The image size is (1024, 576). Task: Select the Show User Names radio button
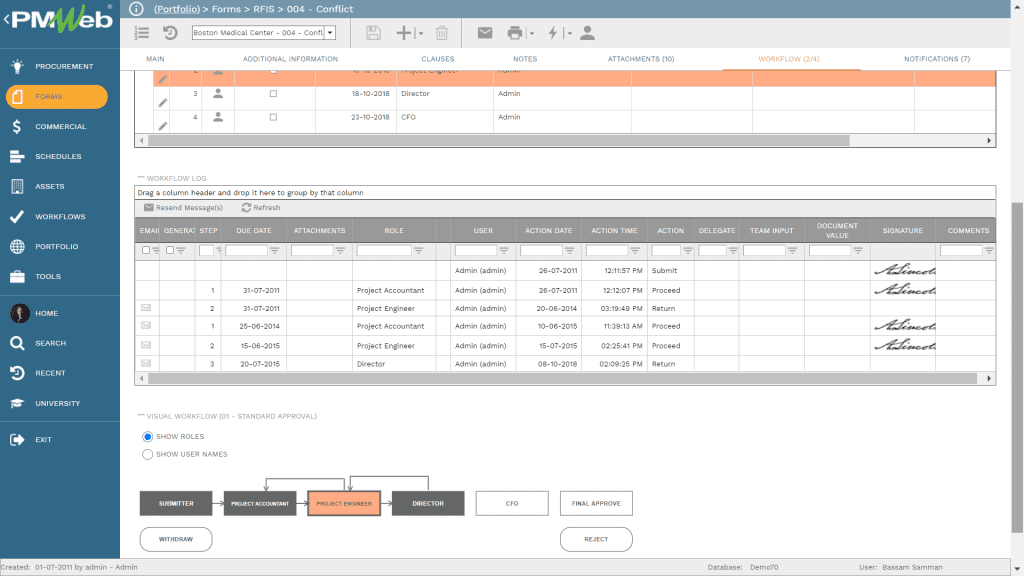pyautogui.click(x=148, y=454)
